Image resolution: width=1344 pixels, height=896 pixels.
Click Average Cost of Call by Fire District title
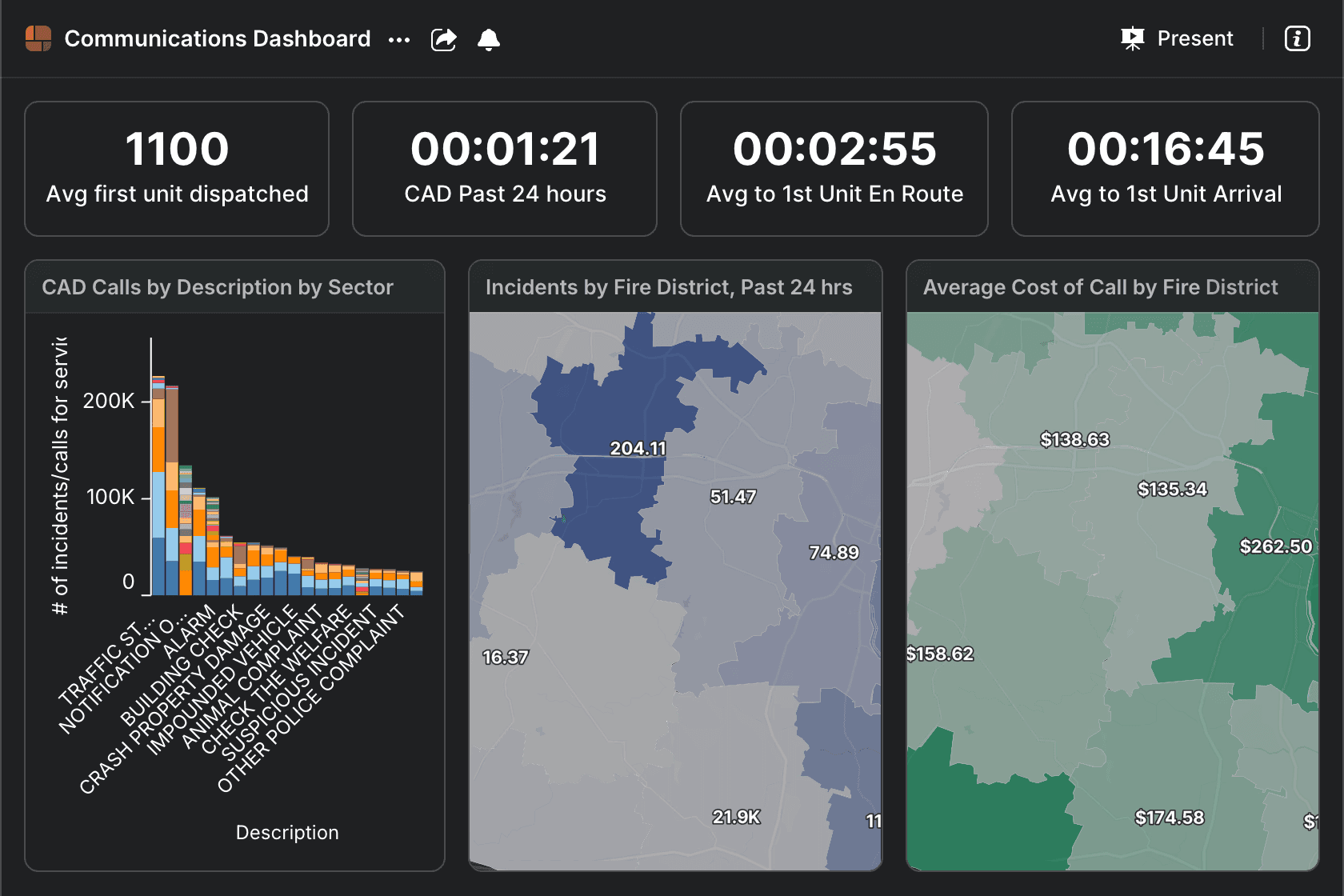1101,287
